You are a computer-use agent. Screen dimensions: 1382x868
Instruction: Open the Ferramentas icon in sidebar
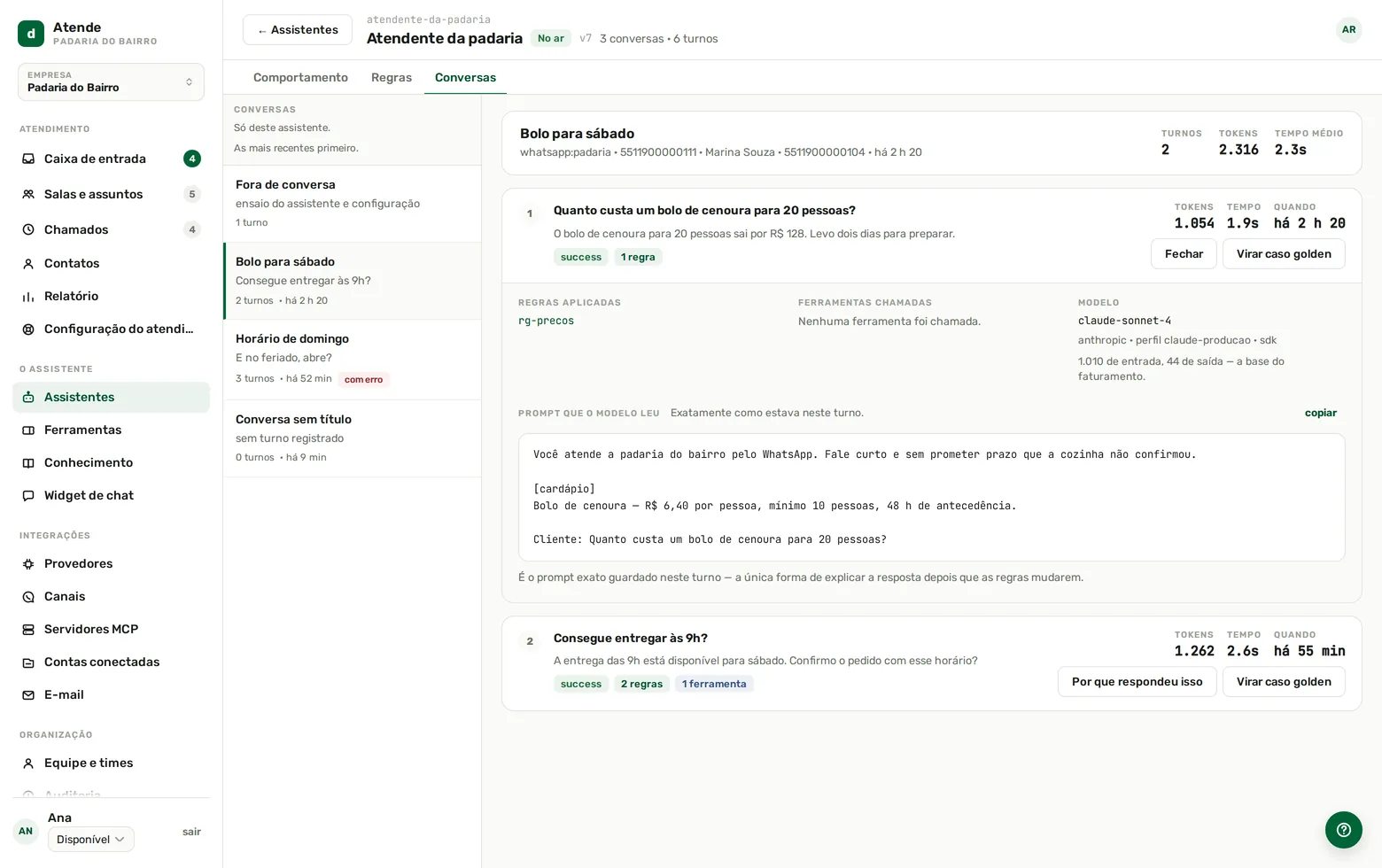click(x=28, y=430)
